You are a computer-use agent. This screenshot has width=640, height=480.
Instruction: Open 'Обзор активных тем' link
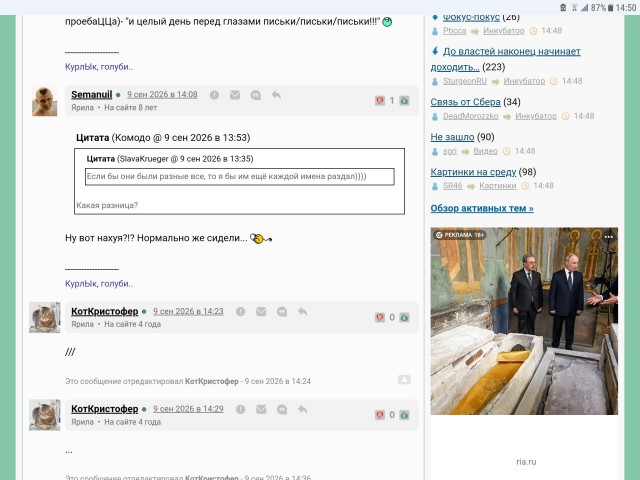482,209
